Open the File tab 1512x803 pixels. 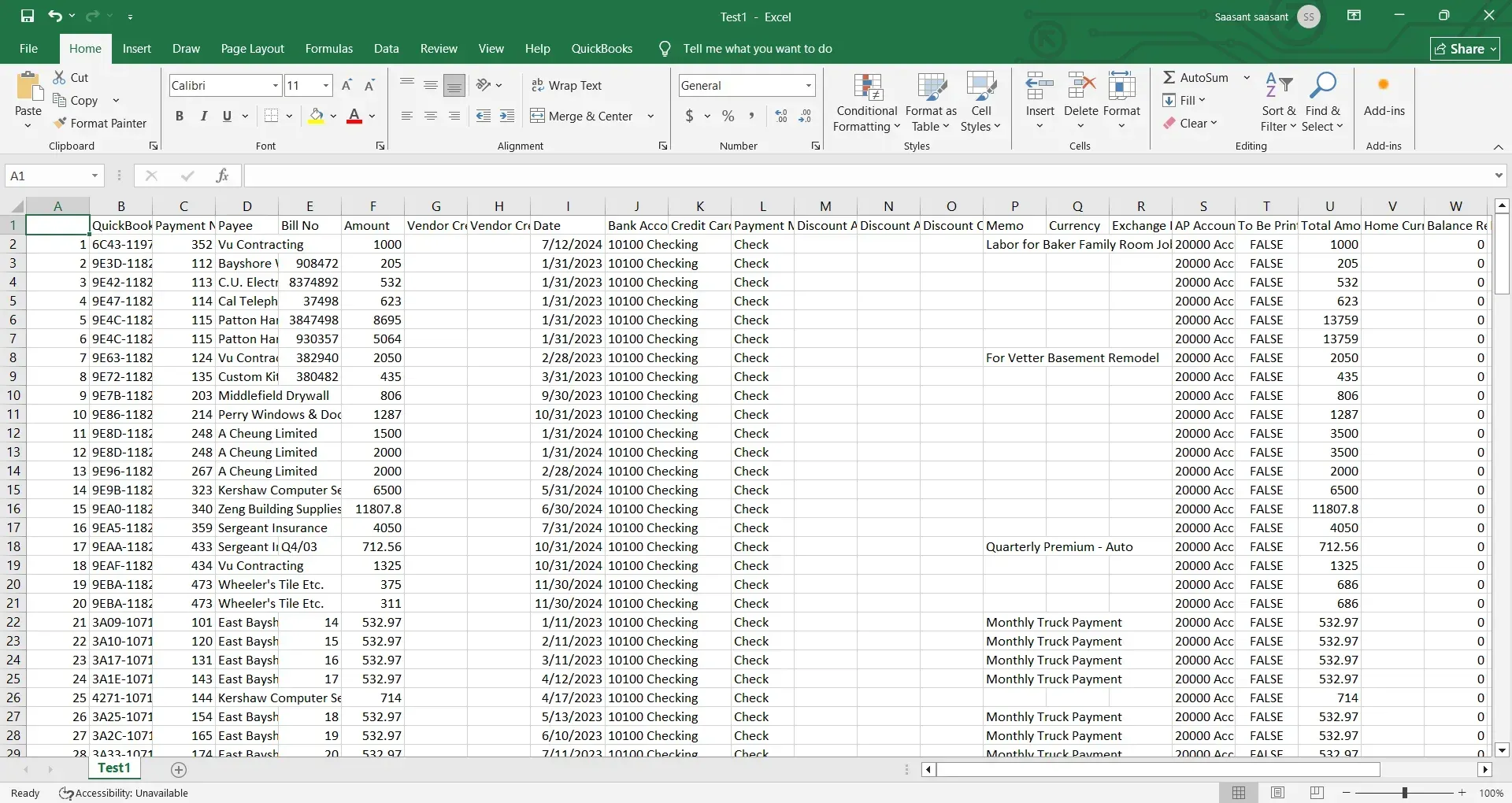pyautogui.click(x=28, y=49)
